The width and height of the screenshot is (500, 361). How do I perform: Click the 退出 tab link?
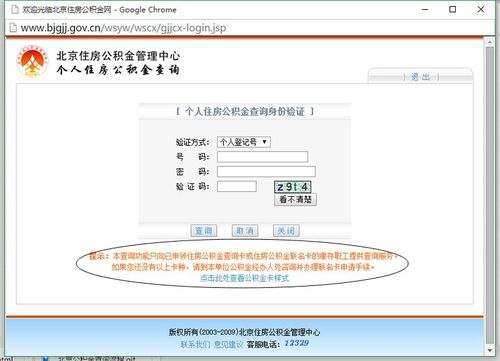click(420, 77)
